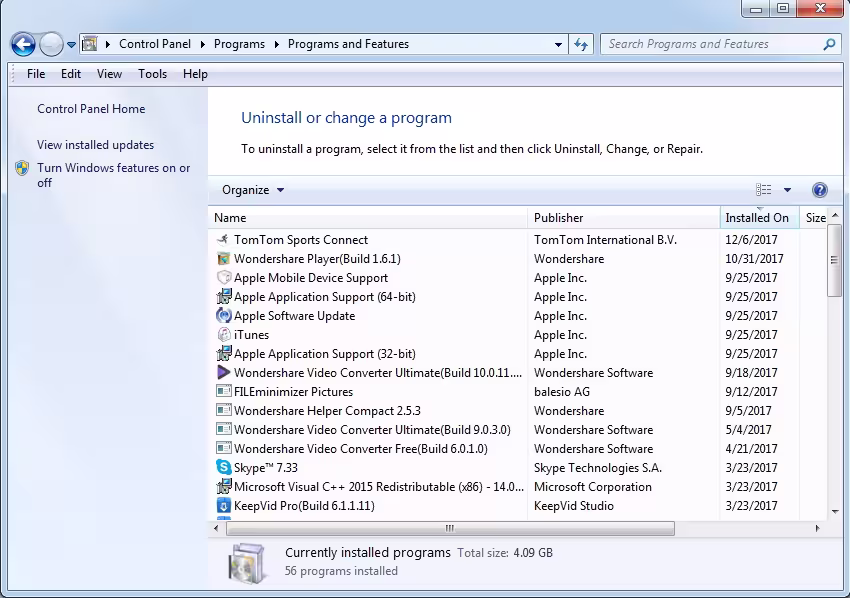Click the horizontal scrollbar left arrow
The width and height of the screenshot is (850, 598).
[x=216, y=528]
